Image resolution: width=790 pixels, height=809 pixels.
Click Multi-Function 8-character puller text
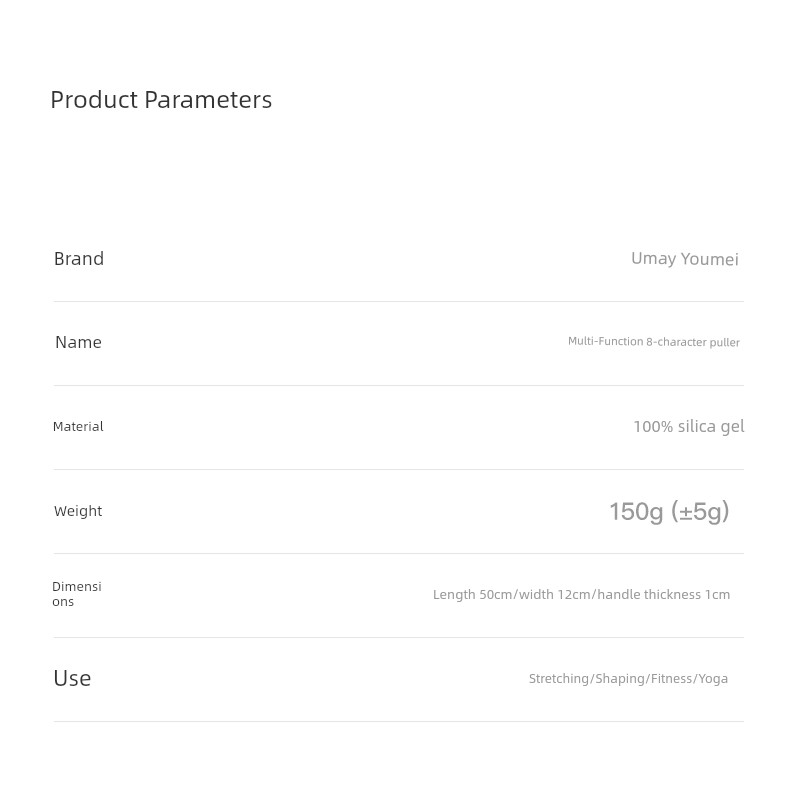click(654, 342)
